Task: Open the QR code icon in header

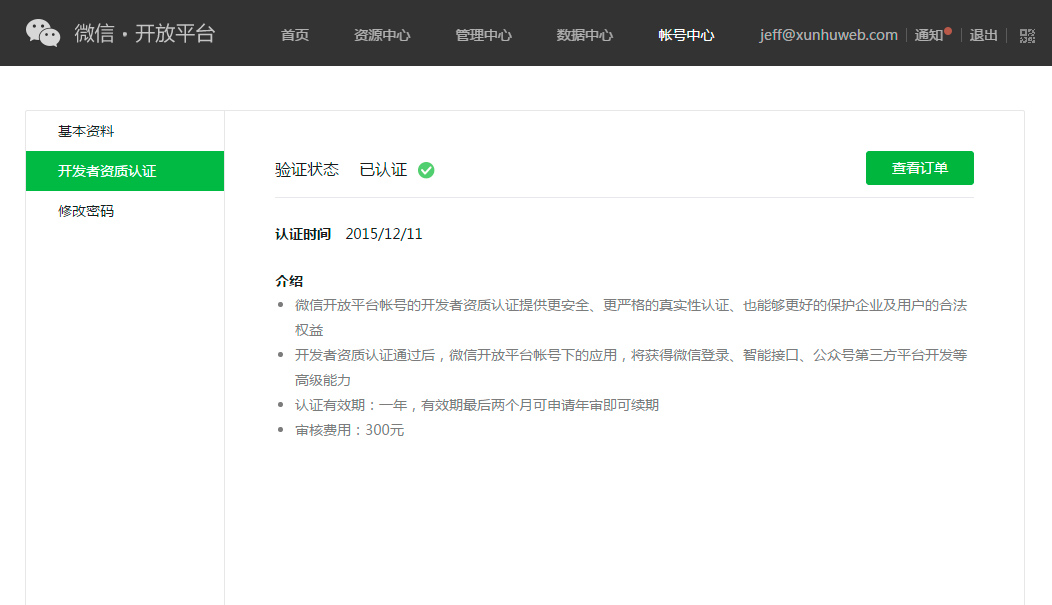Action: (1027, 36)
